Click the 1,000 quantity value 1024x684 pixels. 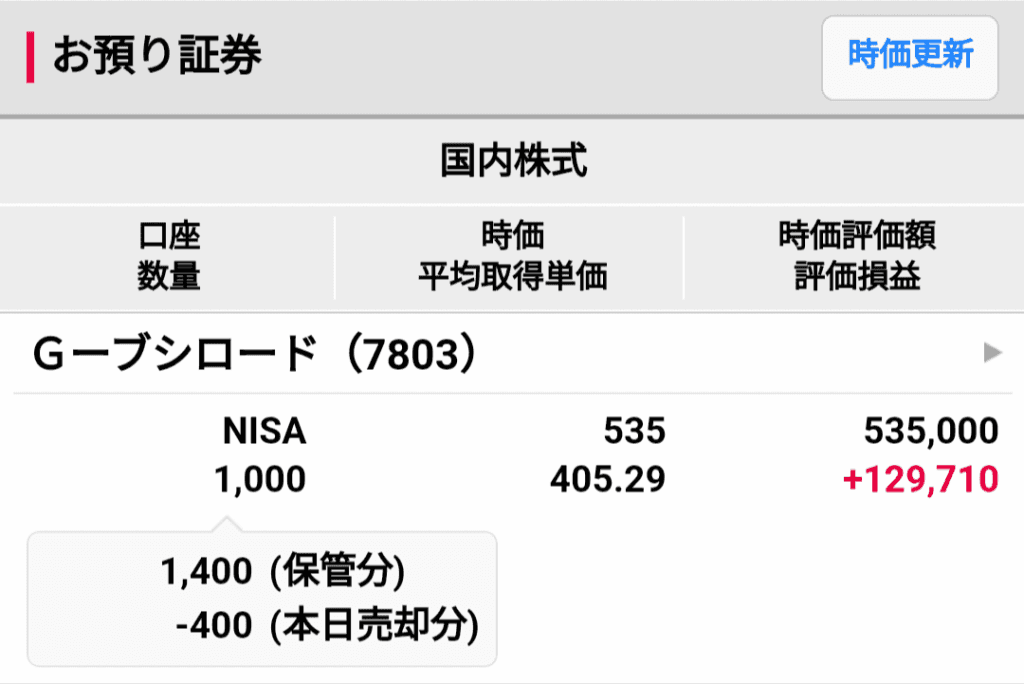[x=260, y=480]
